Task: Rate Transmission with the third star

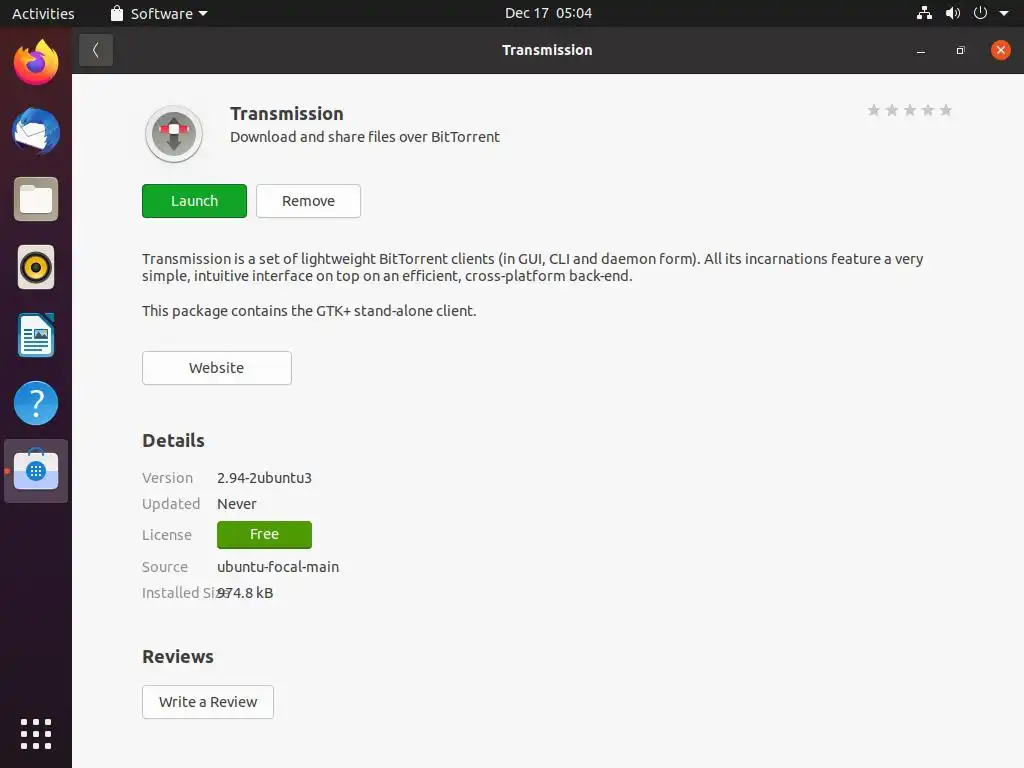Action: point(910,110)
